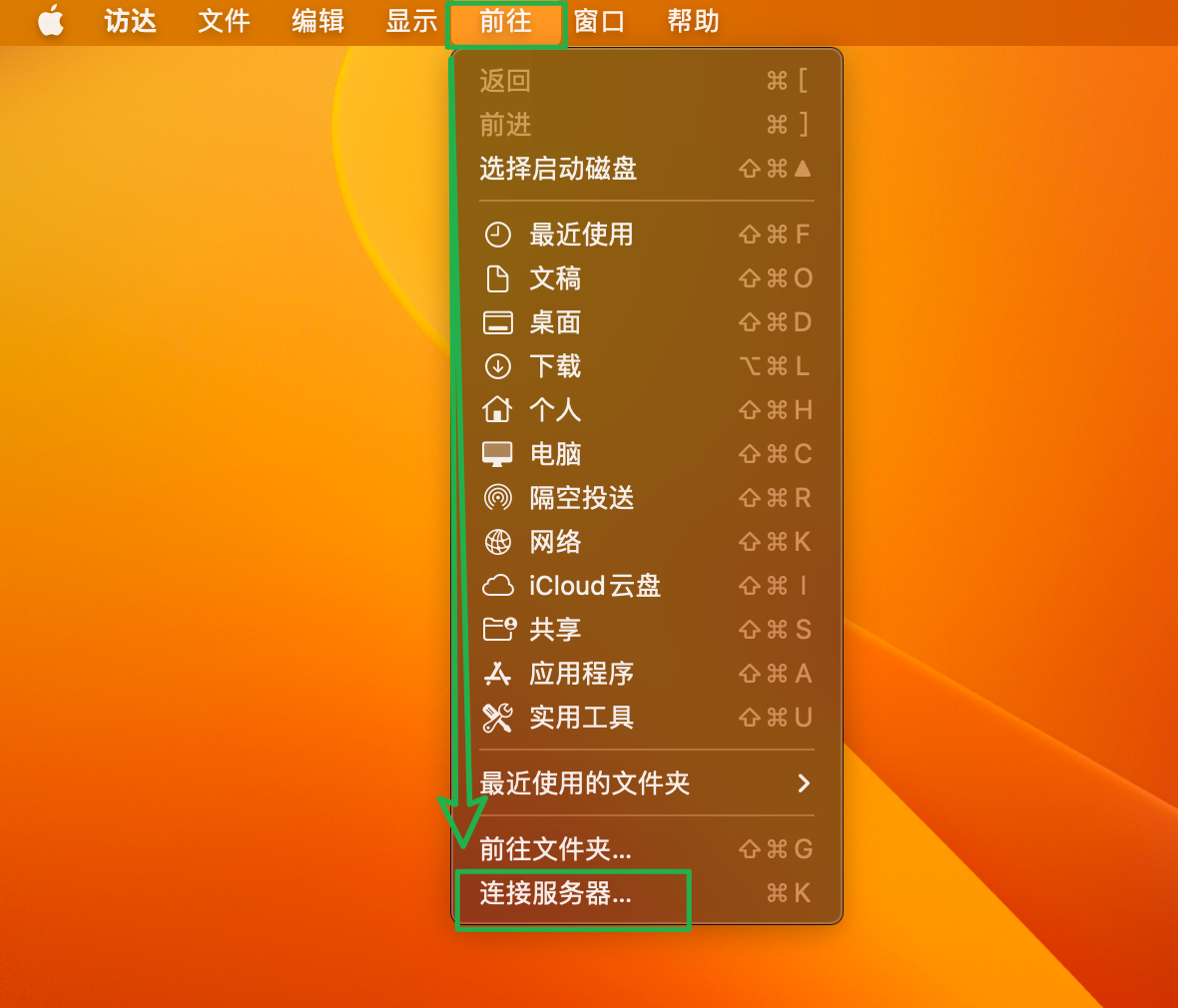Screen dimensions: 1178x1008
Task: Click the house icon beside 个人
Action: point(497,410)
